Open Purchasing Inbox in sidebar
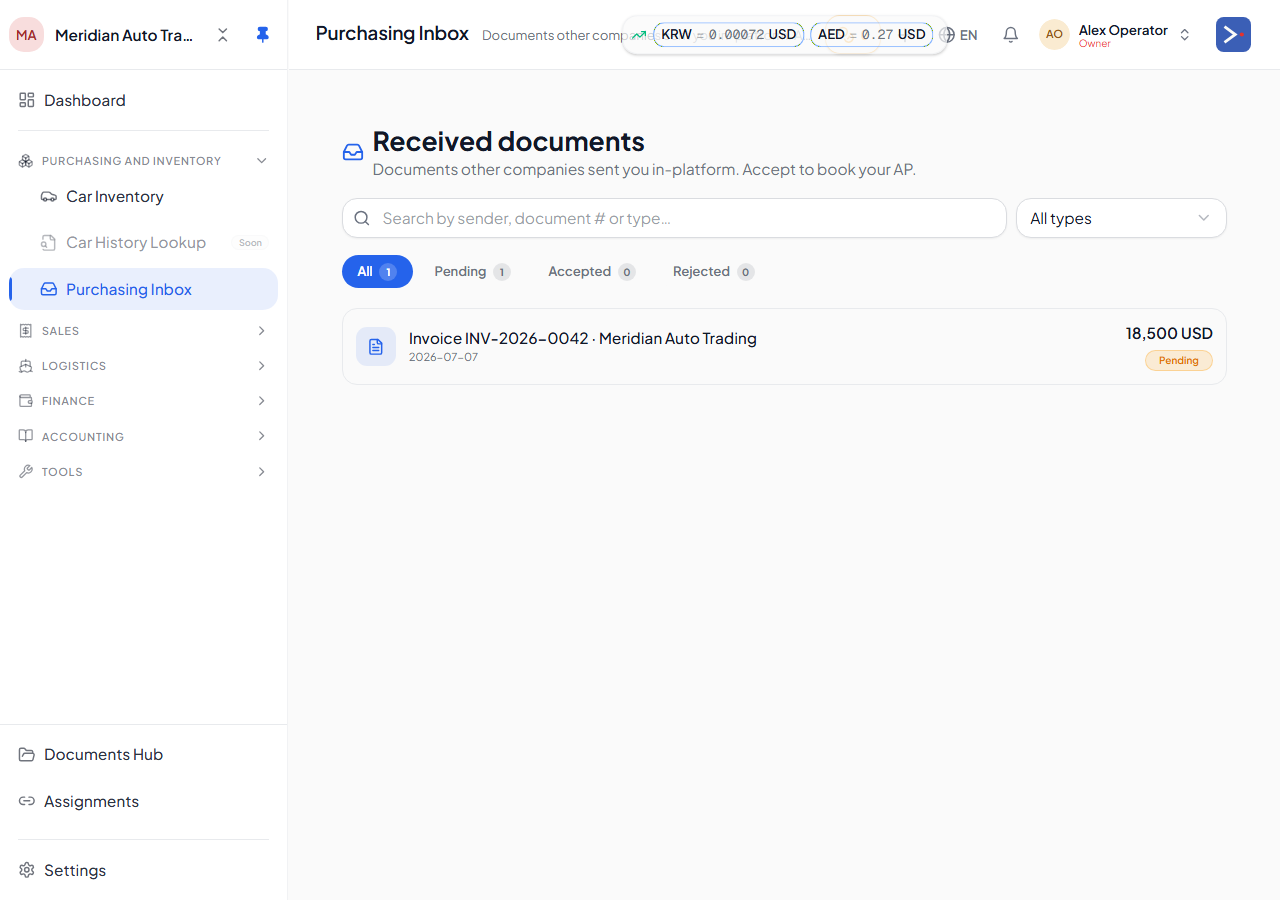 pos(143,289)
